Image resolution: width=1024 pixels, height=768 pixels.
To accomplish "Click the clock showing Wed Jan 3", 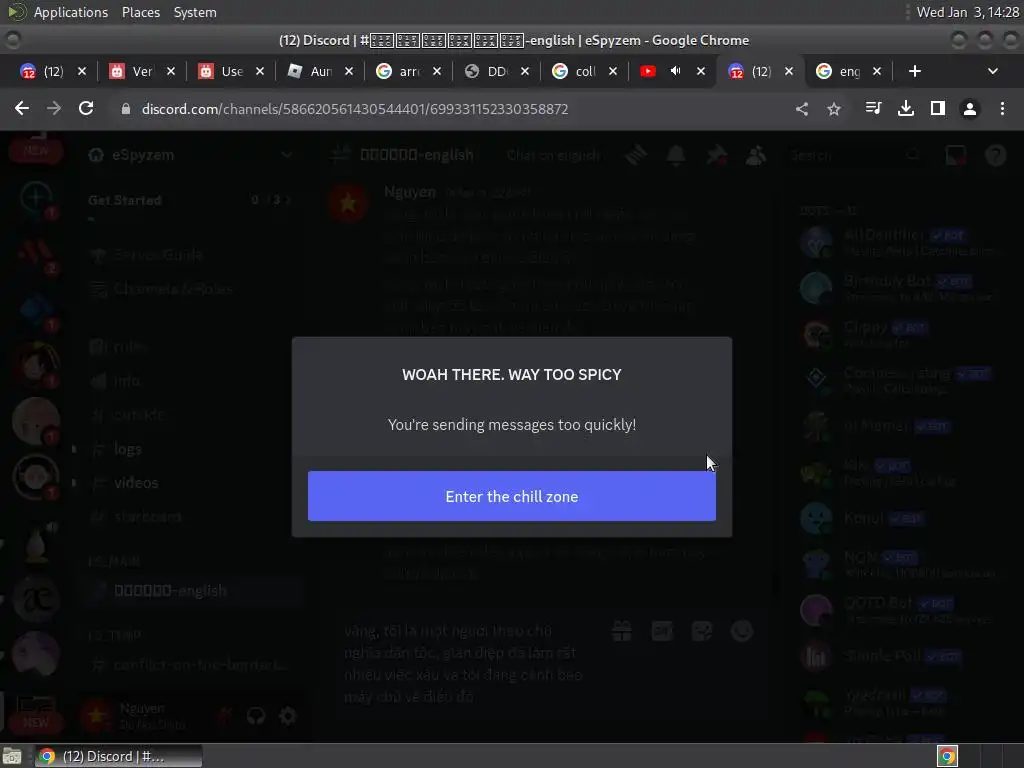I will point(967,12).
